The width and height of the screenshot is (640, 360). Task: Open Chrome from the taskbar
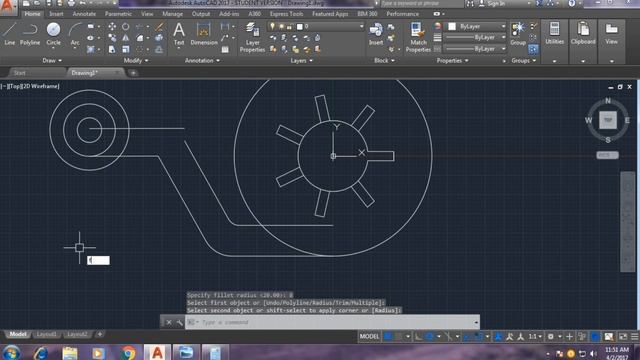128,353
